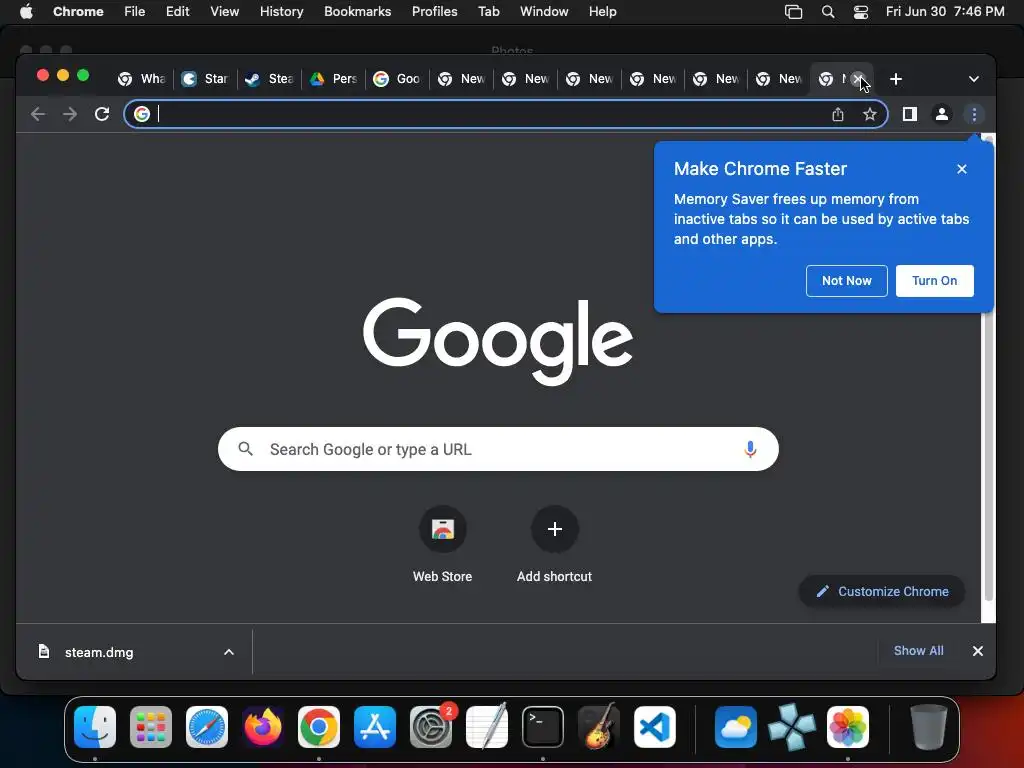
Task: Open Chrome's three-dot menu
Action: click(974, 114)
